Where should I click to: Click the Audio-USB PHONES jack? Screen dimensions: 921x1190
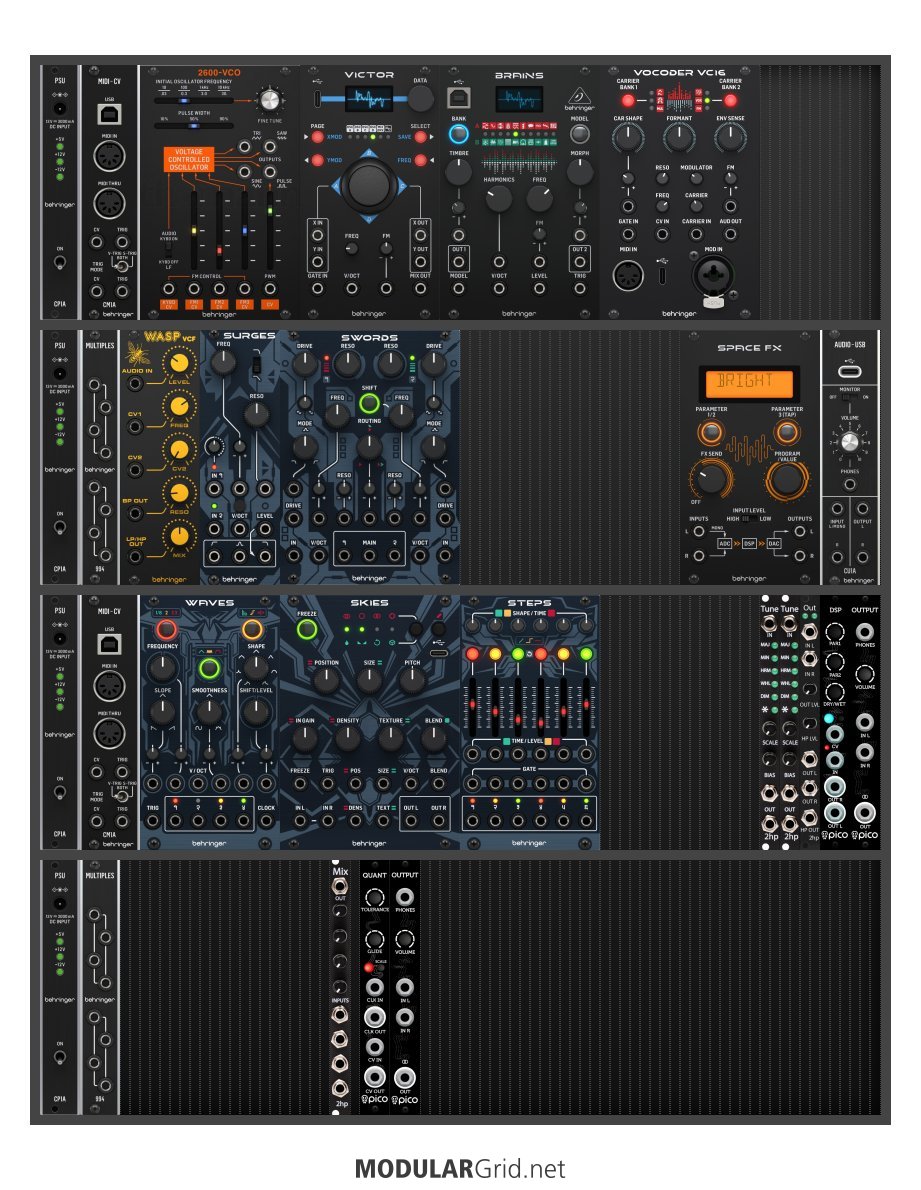click(849, 485)
